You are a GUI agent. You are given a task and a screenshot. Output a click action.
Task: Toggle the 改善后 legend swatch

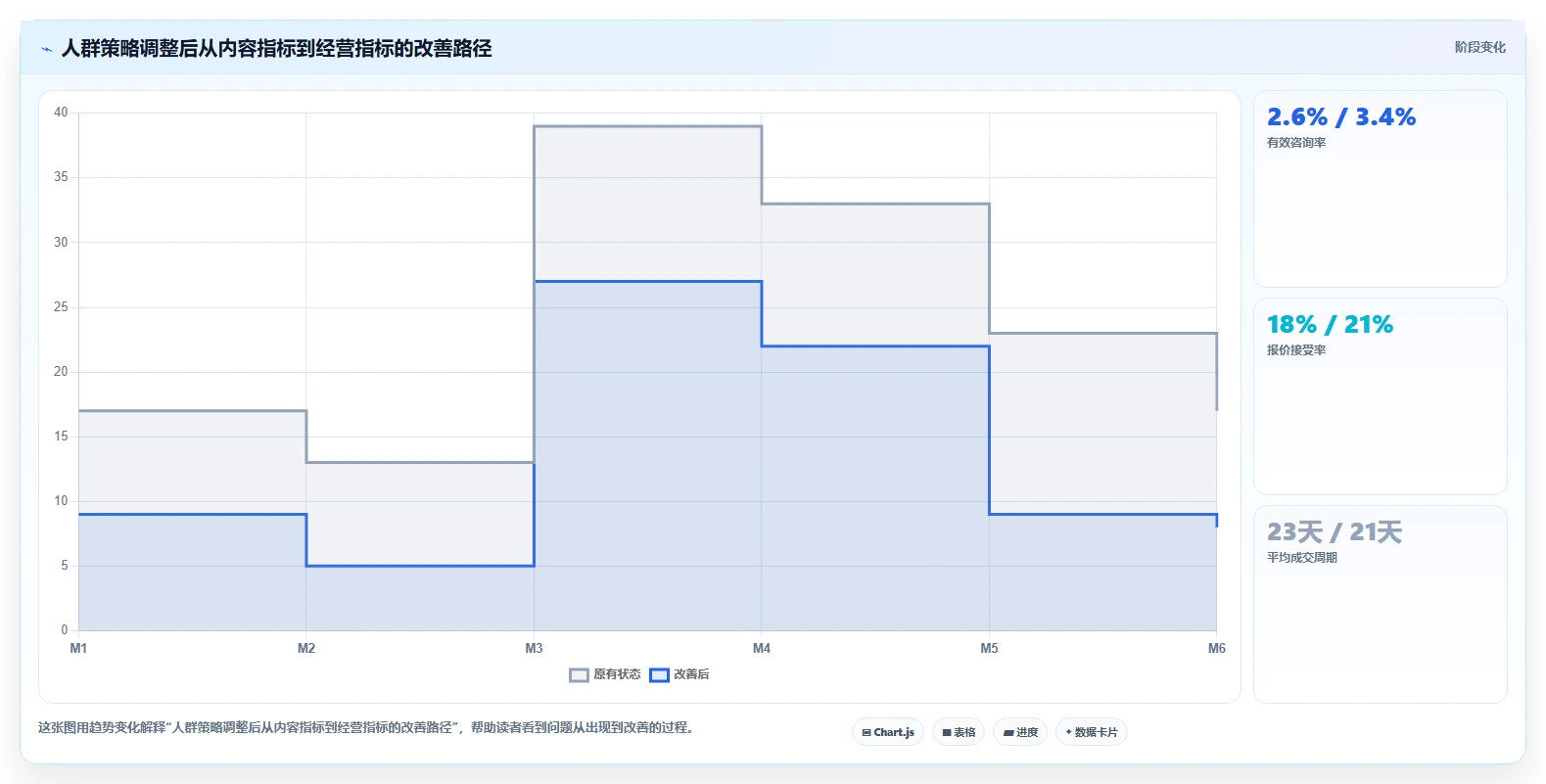[x=659, y=674]
